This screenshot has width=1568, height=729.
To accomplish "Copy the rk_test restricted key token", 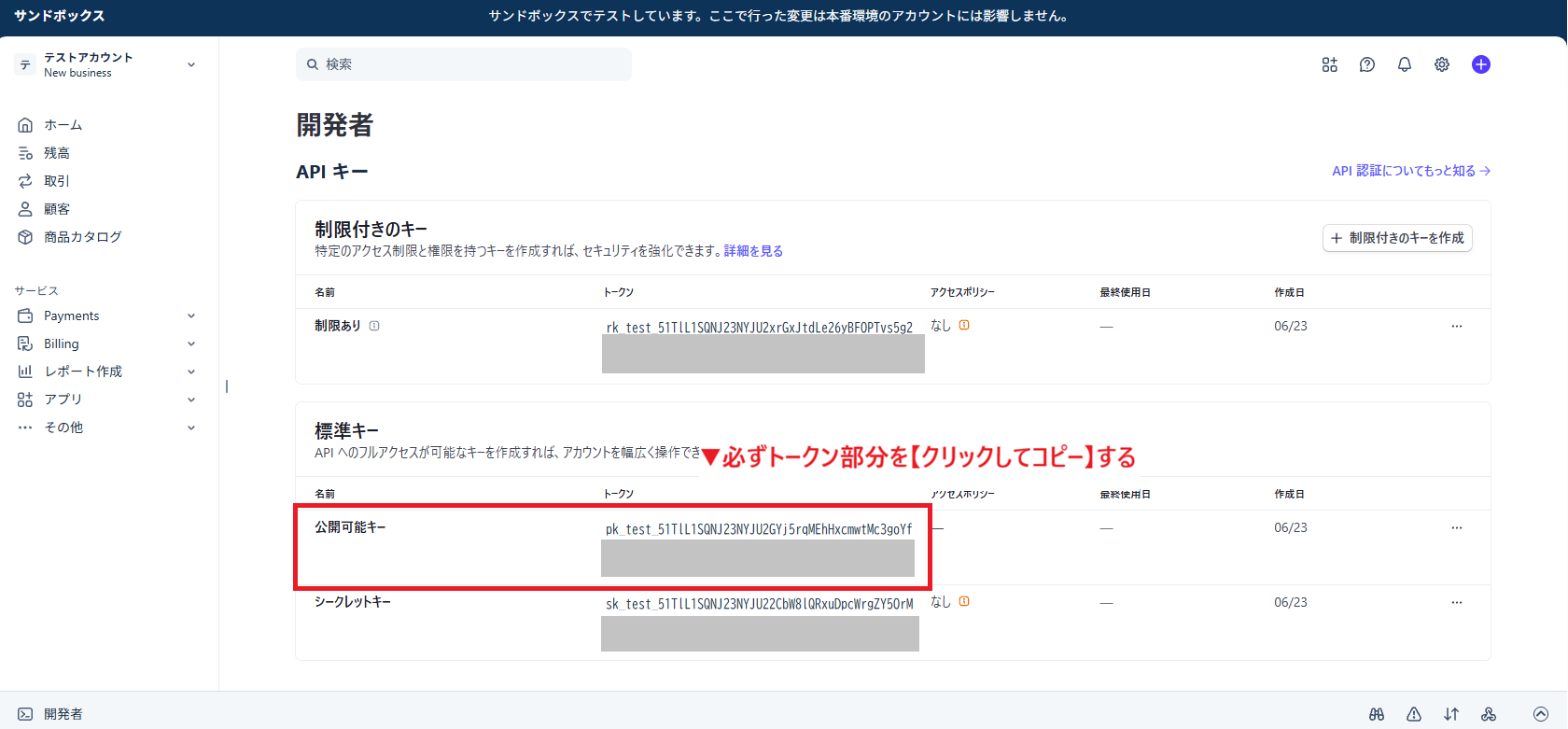I will [760, 328].
